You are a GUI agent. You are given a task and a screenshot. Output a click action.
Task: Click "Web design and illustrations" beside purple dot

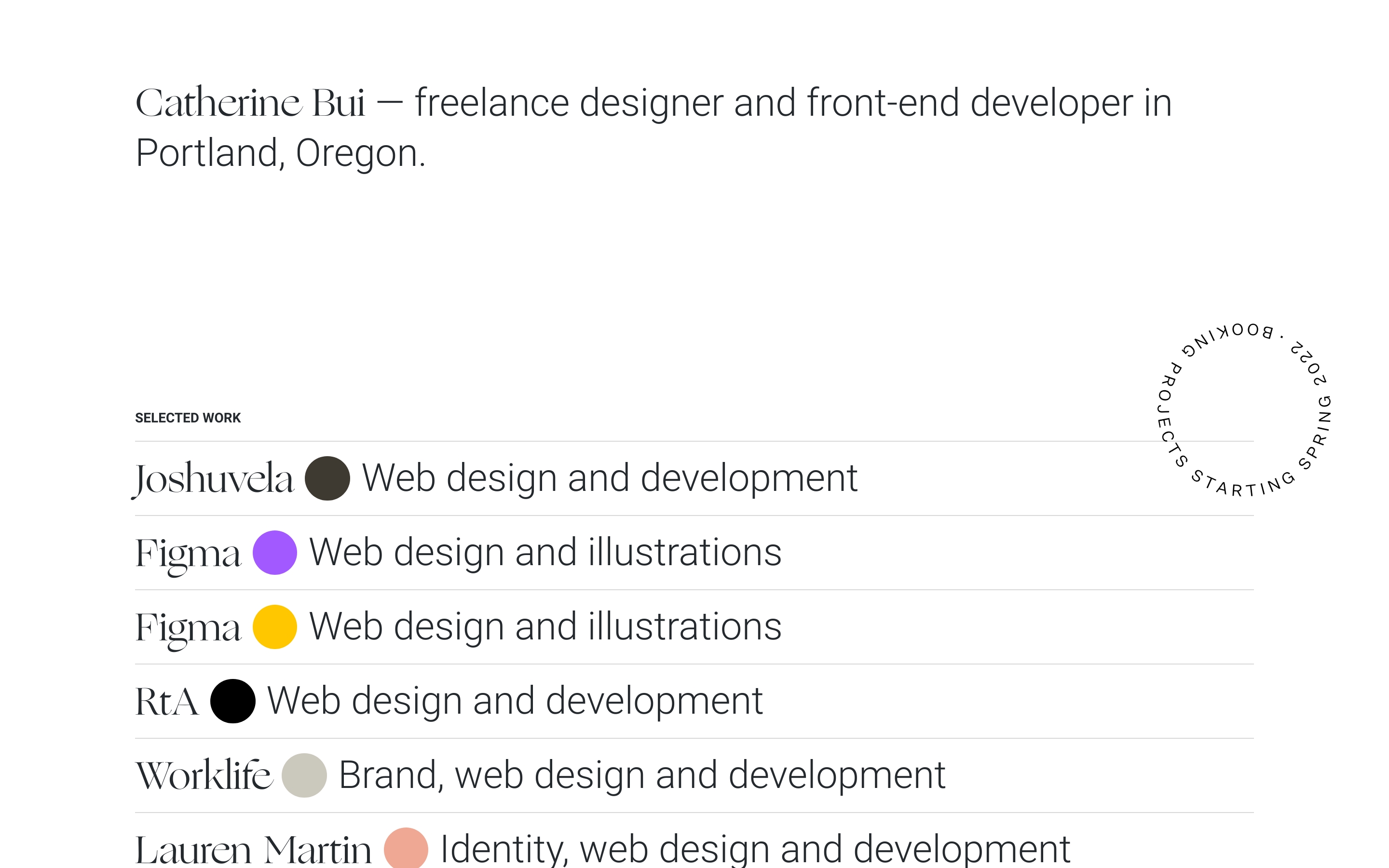point(545,552)
